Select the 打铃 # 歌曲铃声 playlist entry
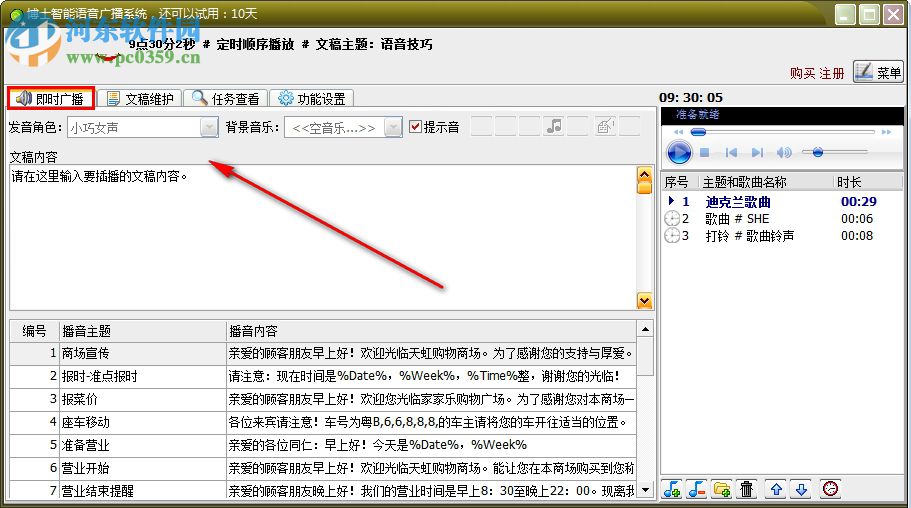The height and width of the screenshot is (508, 911). coord(781,235)
